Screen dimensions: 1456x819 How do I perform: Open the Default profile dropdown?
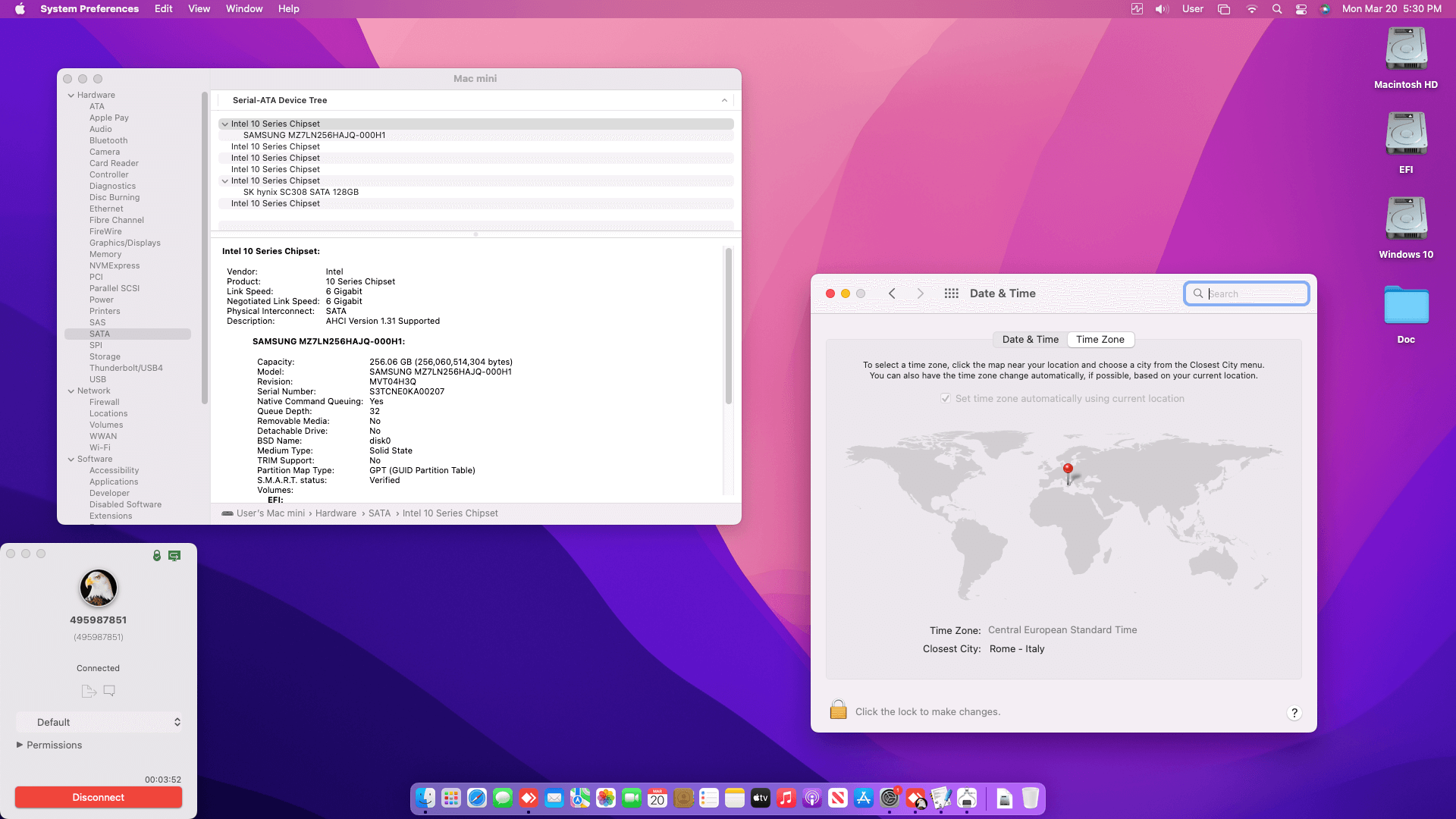[99, 722]
